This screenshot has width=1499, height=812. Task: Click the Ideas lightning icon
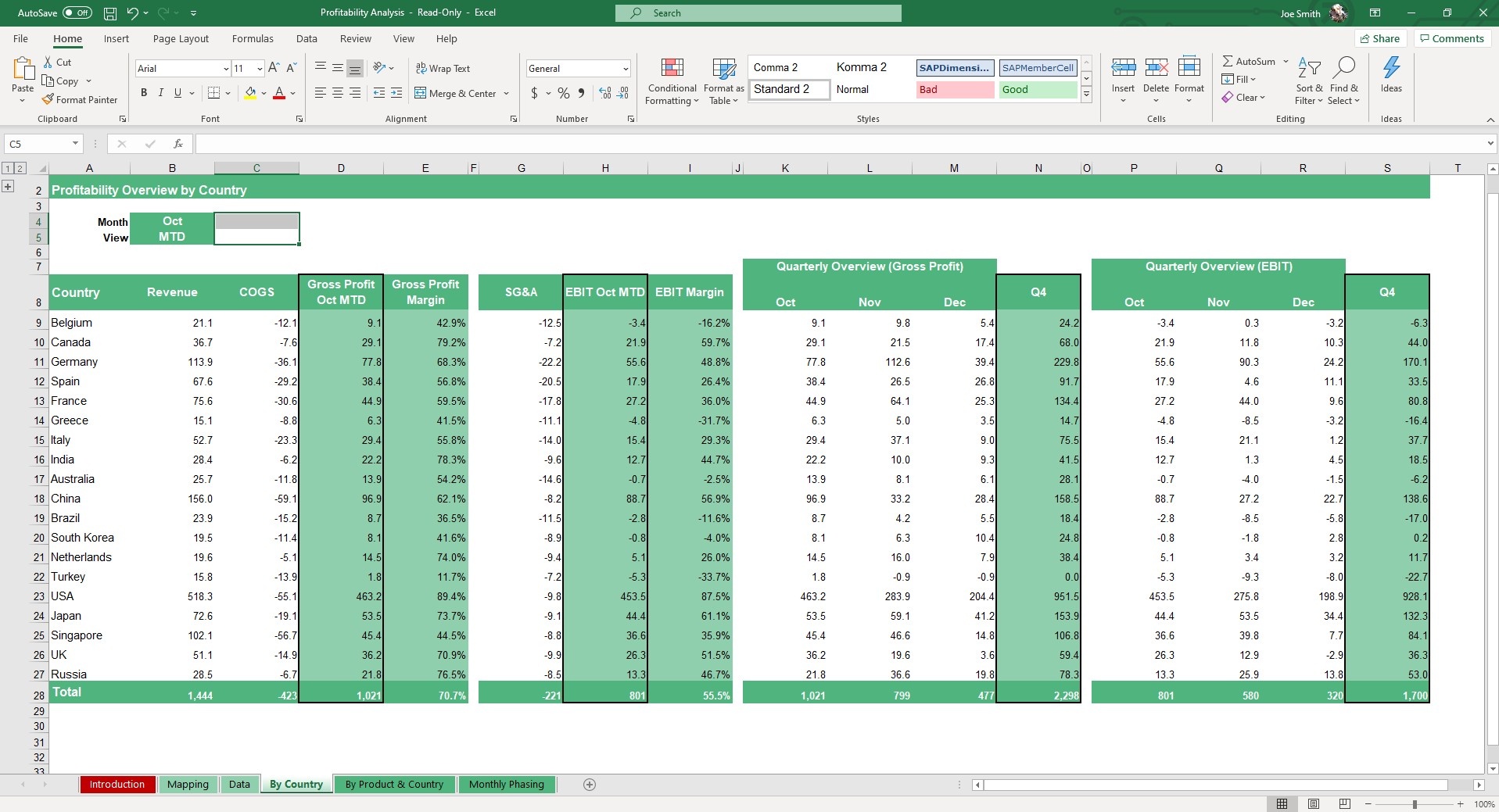1391,69
